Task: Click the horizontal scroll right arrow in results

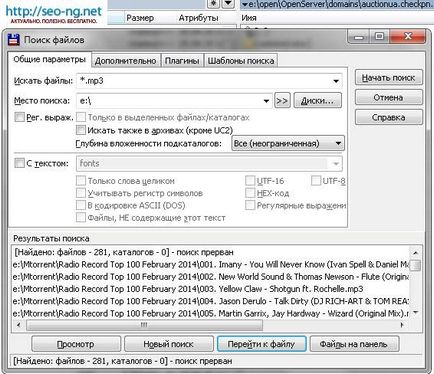Action: point(402,325)
